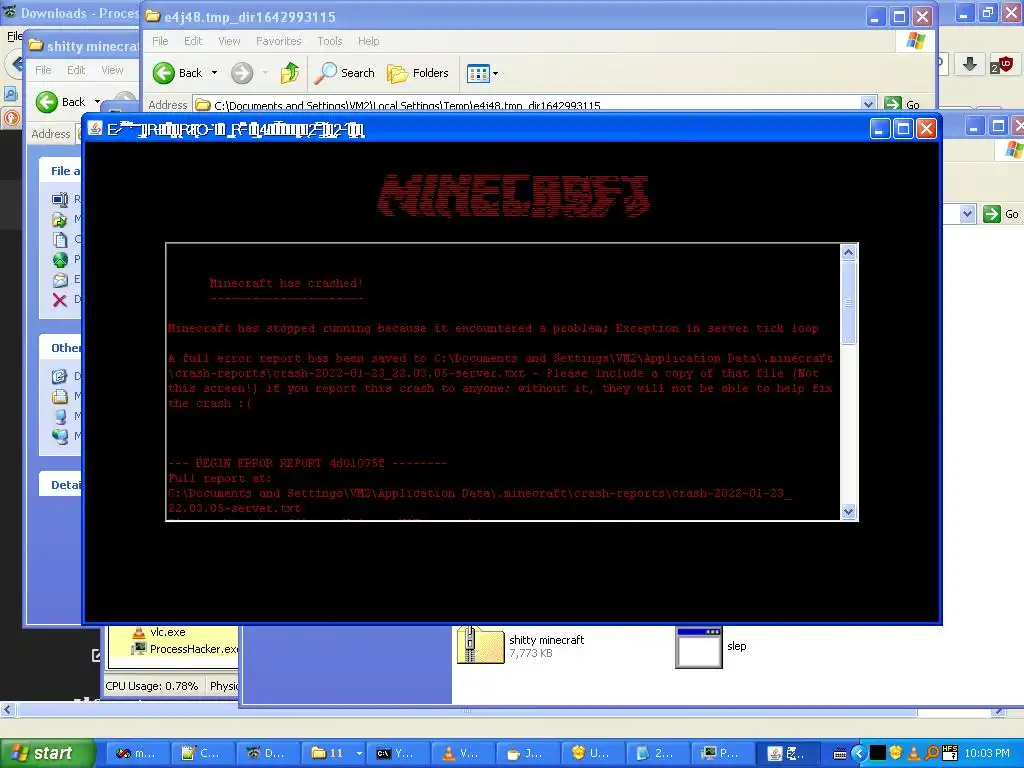Click the grayed Forward arrow in e4j48 window
The image size is (1024, 768).
(x=242, y=73)
